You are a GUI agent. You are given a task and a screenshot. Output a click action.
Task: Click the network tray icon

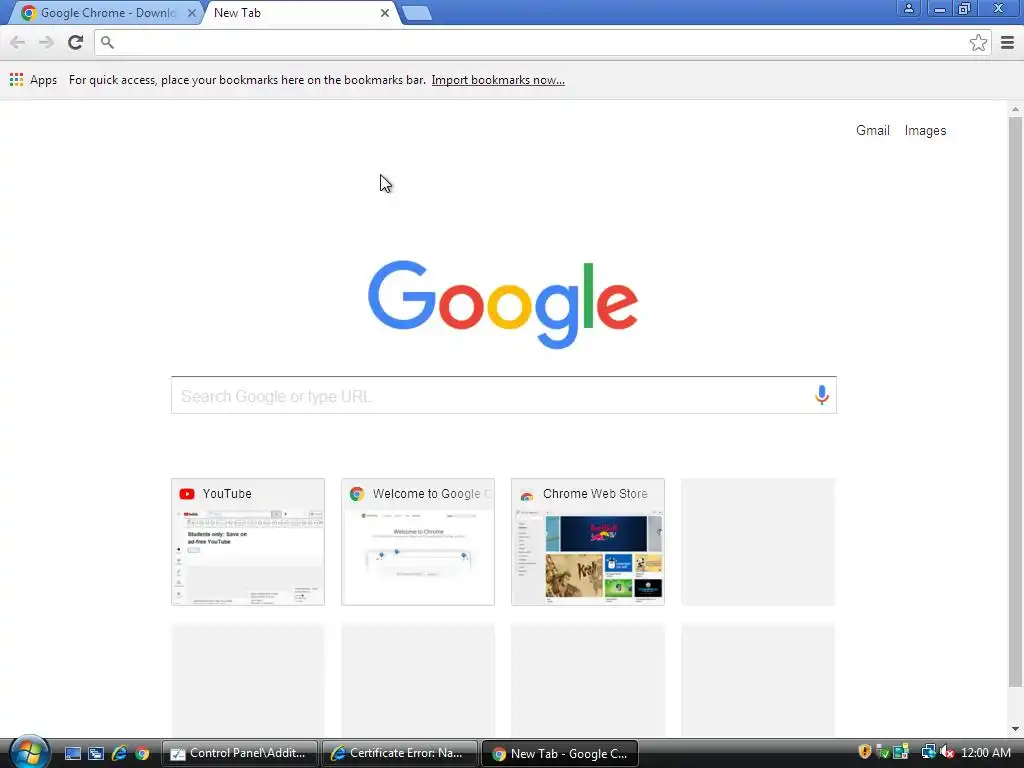click(928, 752)
